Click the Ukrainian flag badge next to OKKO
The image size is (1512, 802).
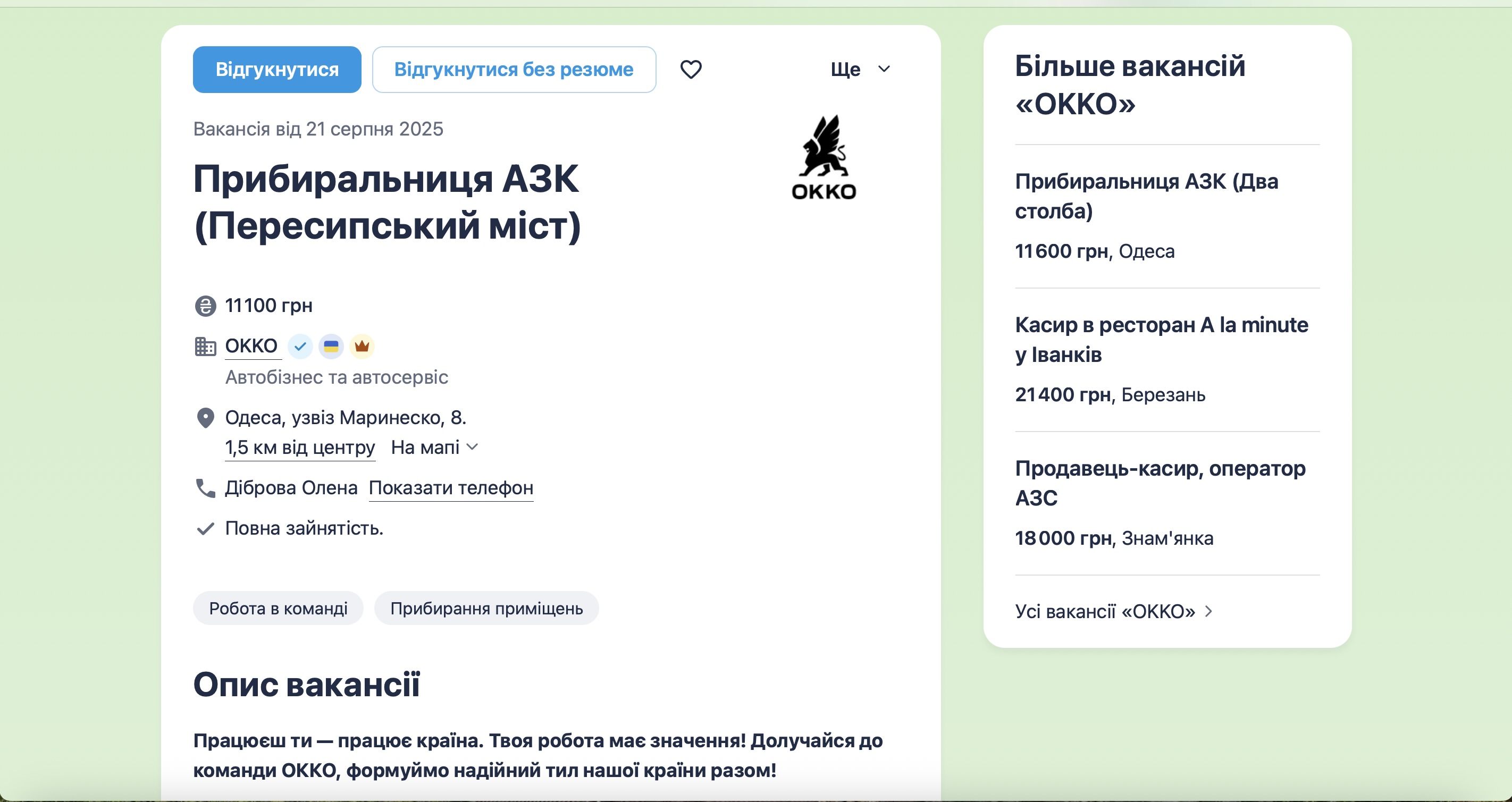[331, 346]
